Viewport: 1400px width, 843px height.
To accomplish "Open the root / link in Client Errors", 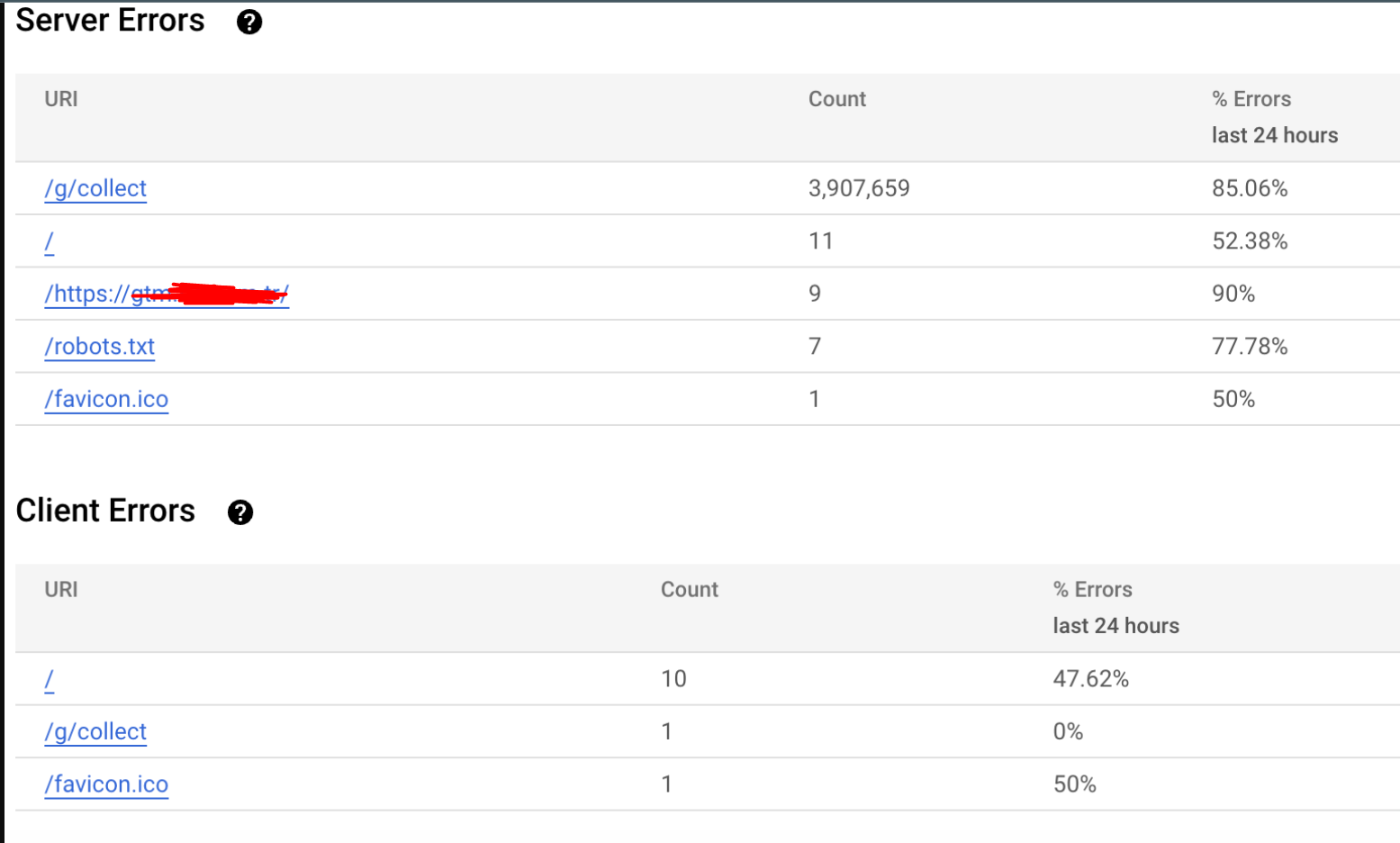I will (x=50, y=679).
